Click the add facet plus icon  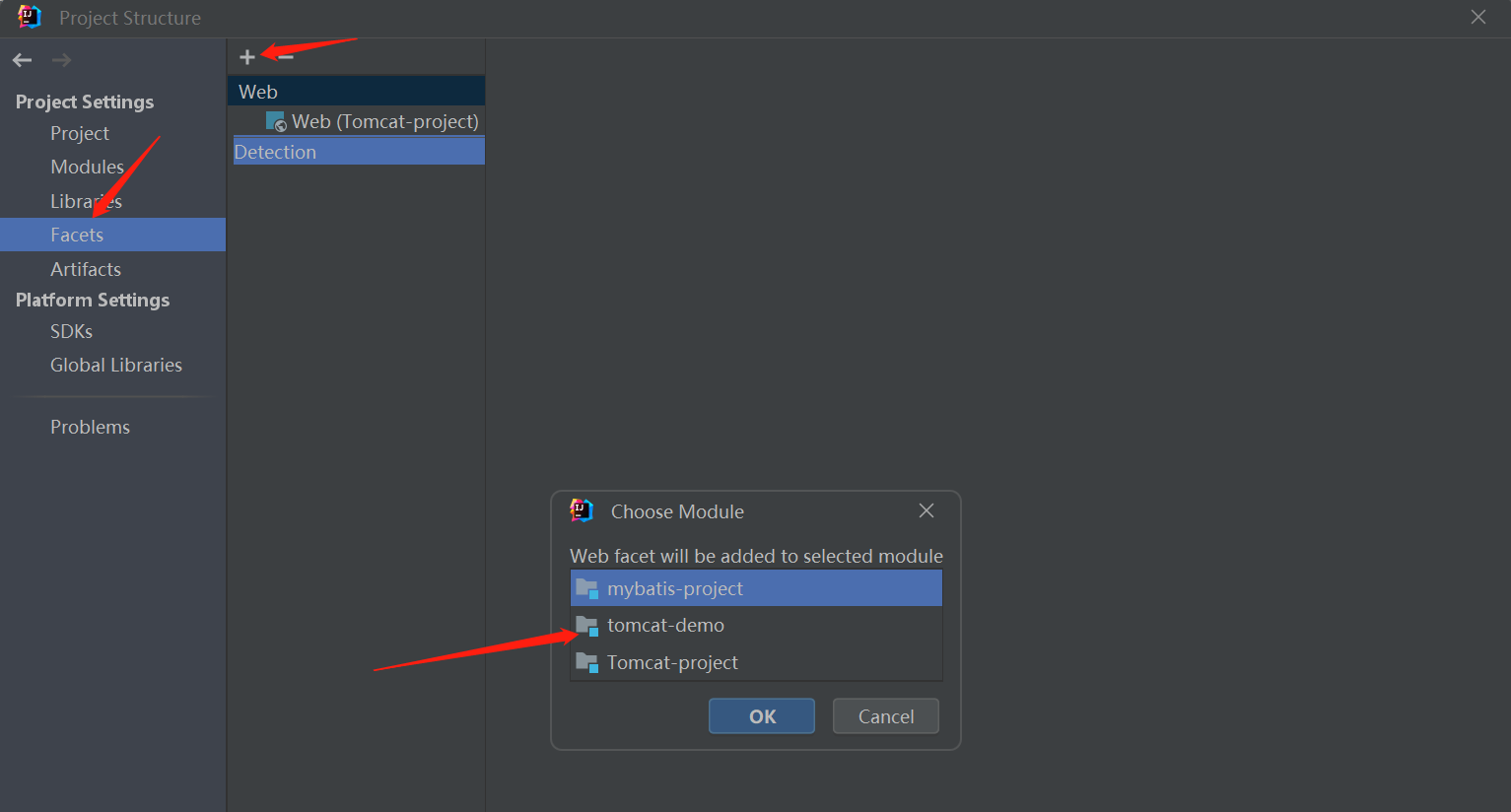pyautogui.click(x=247, y=57)
